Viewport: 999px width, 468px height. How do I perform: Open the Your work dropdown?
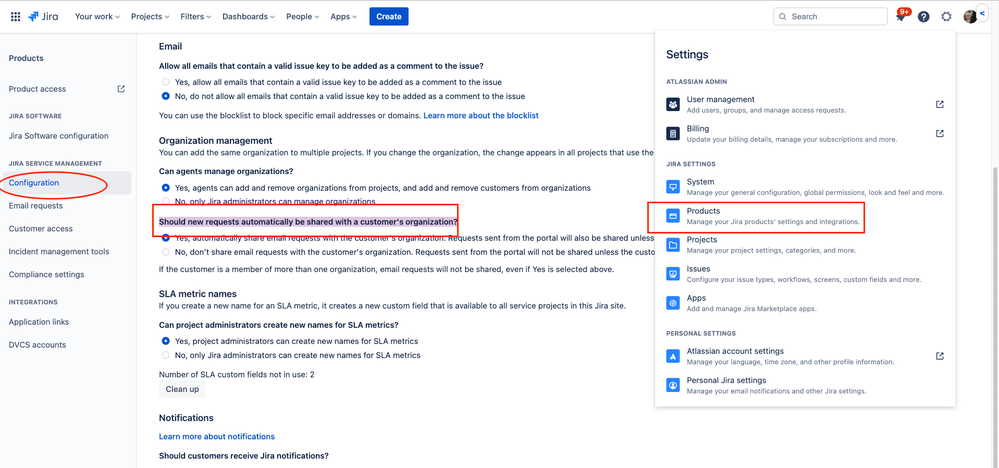click(x=97, y=17)
